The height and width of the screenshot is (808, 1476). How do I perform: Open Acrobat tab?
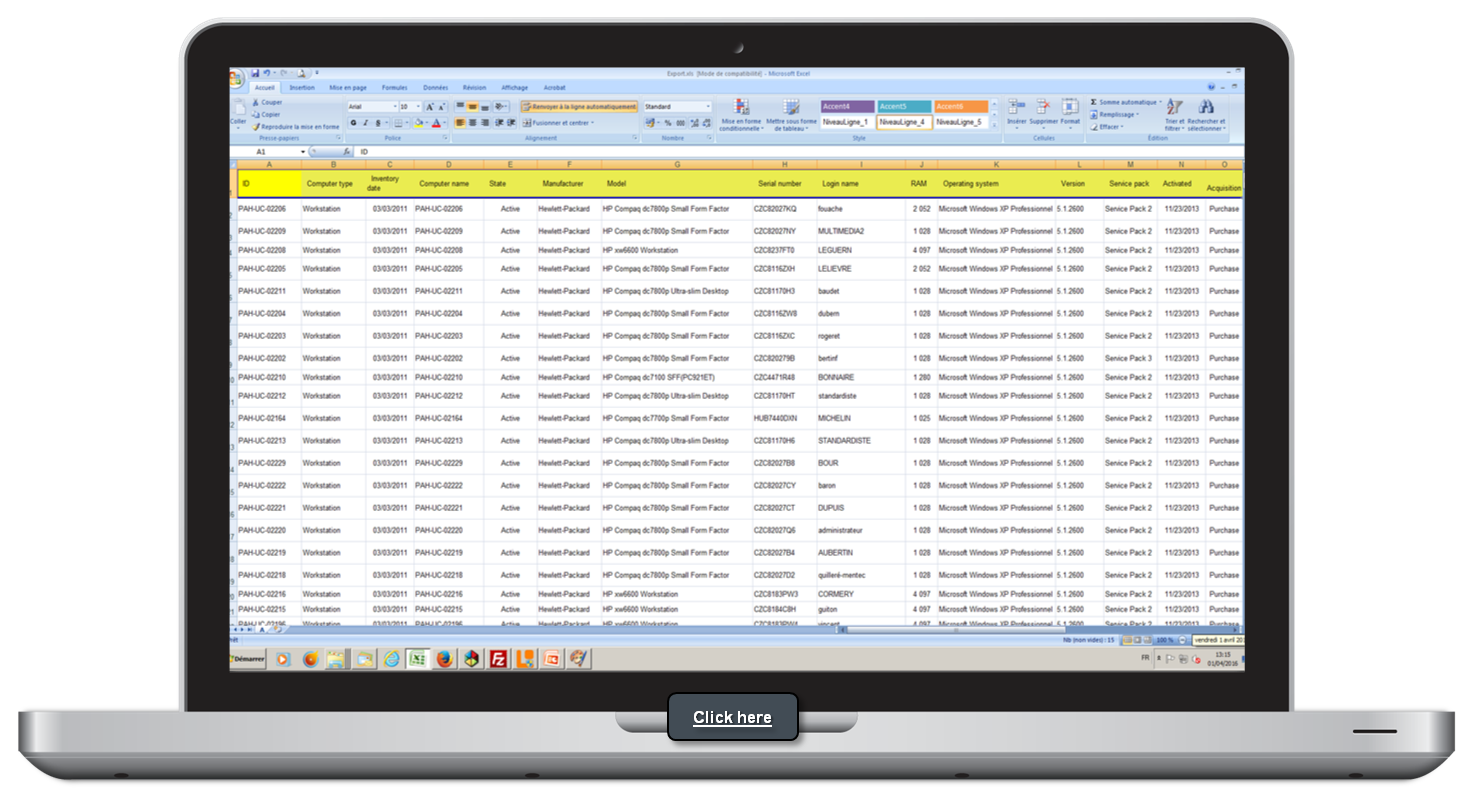point(554,87)
